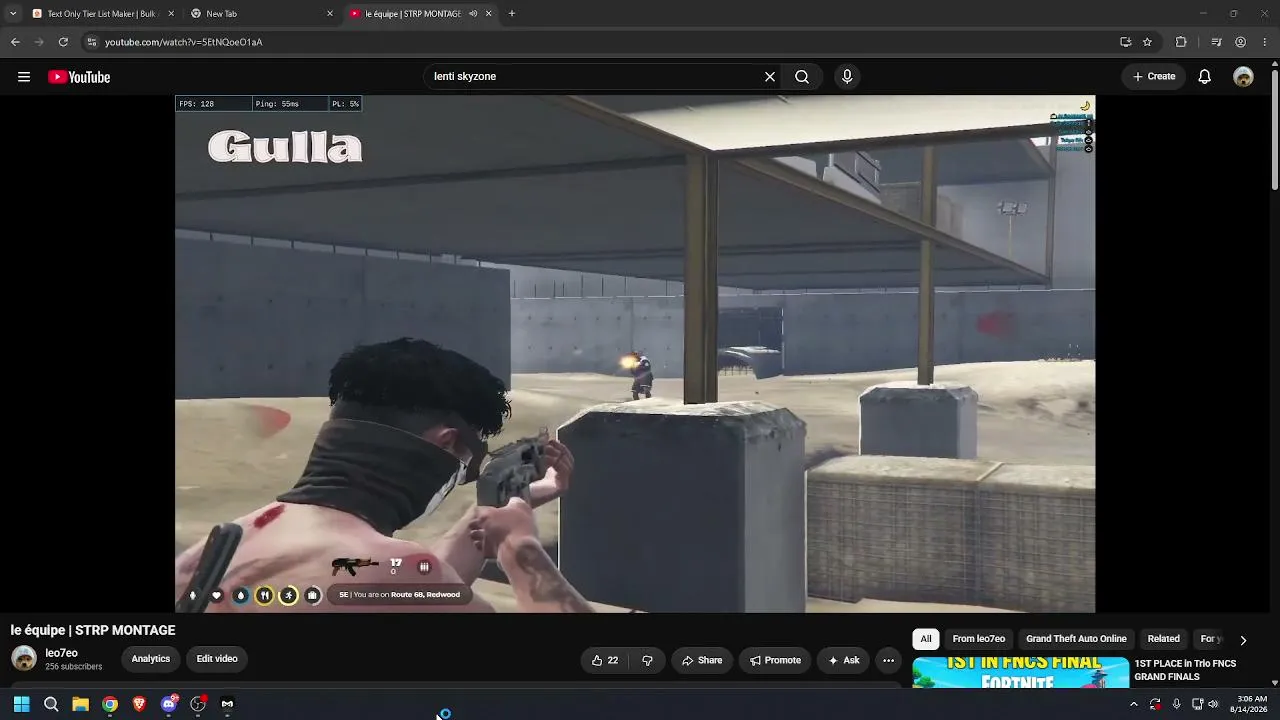This screenshot has height=720, width=1280.
Task: Open Chrome's three-dot menu
Action: click(1264, 42)
